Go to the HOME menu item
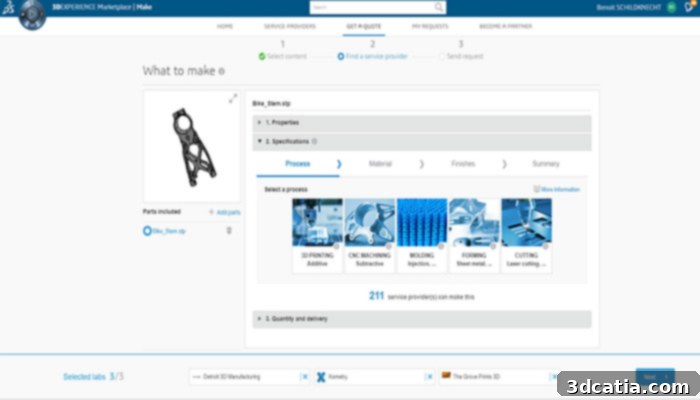The height and width of the screenshot is (400, 700). pos(225,26)
